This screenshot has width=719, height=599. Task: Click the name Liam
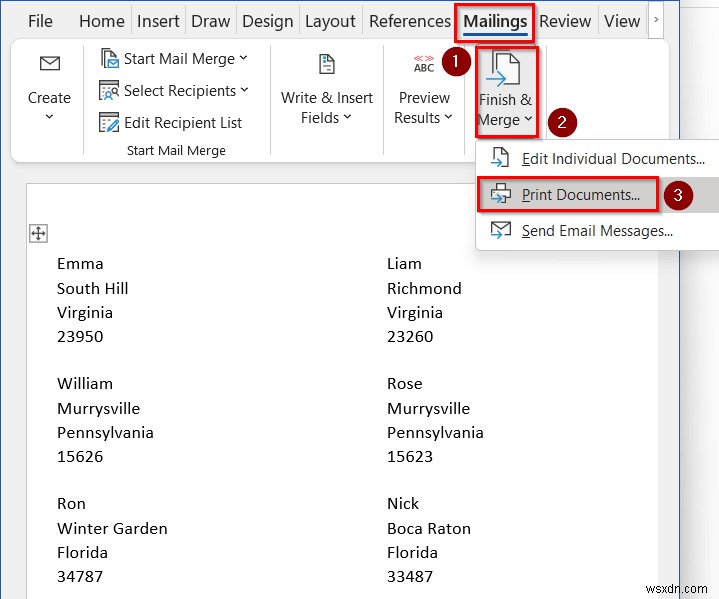point(404,264)
